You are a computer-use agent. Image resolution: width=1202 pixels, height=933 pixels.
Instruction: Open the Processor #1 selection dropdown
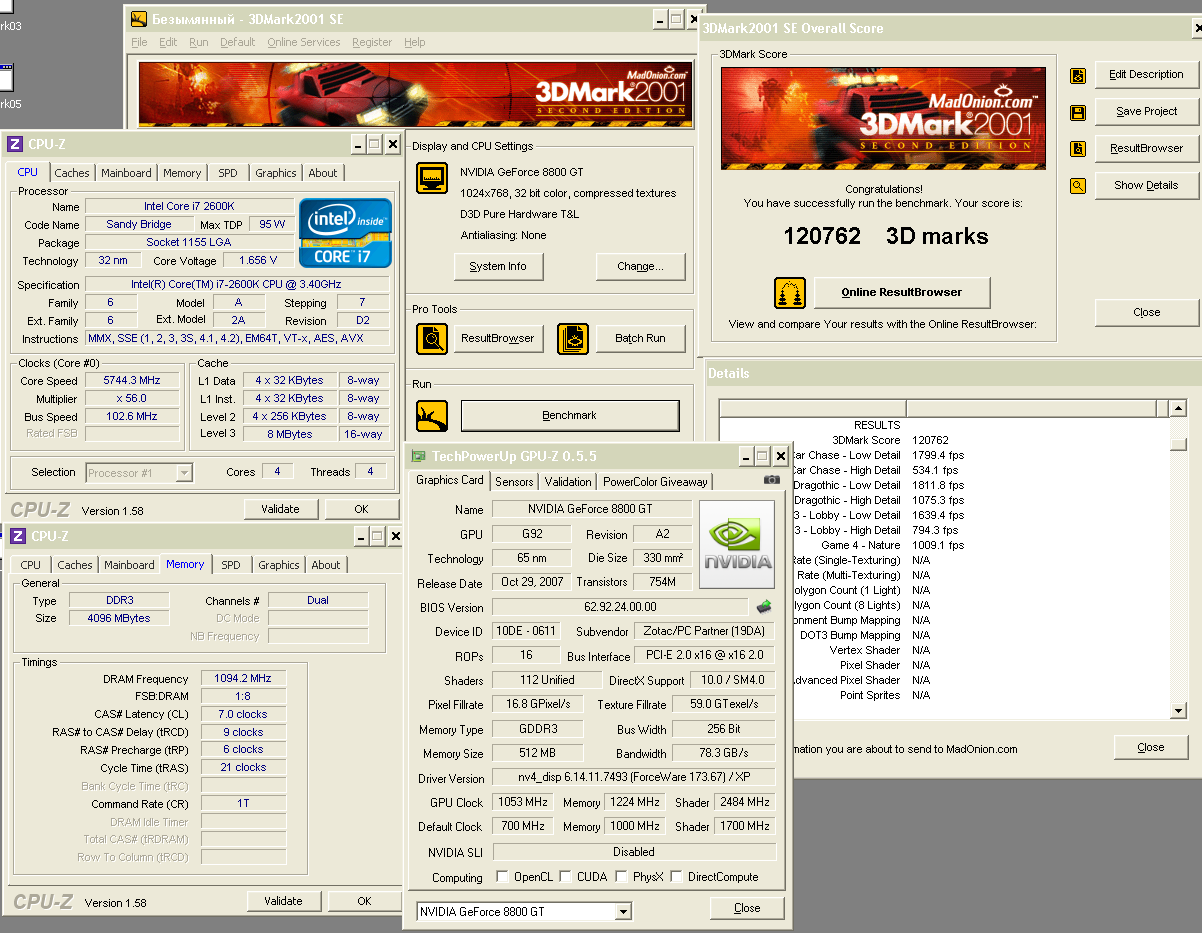coord(184,473)
